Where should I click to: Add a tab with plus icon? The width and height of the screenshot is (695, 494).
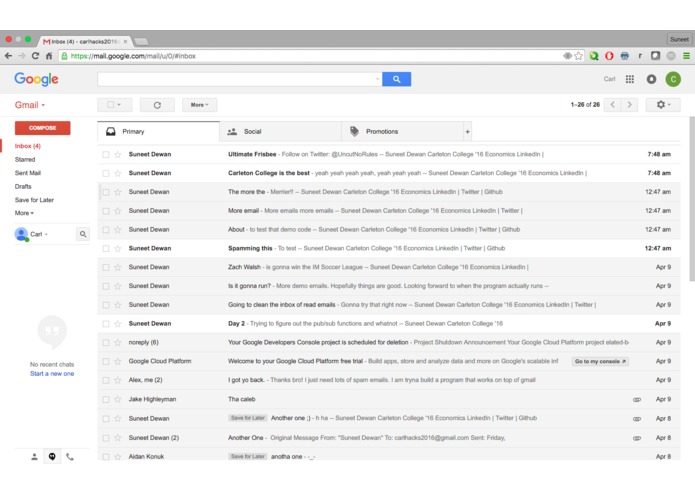click(467, 132)
